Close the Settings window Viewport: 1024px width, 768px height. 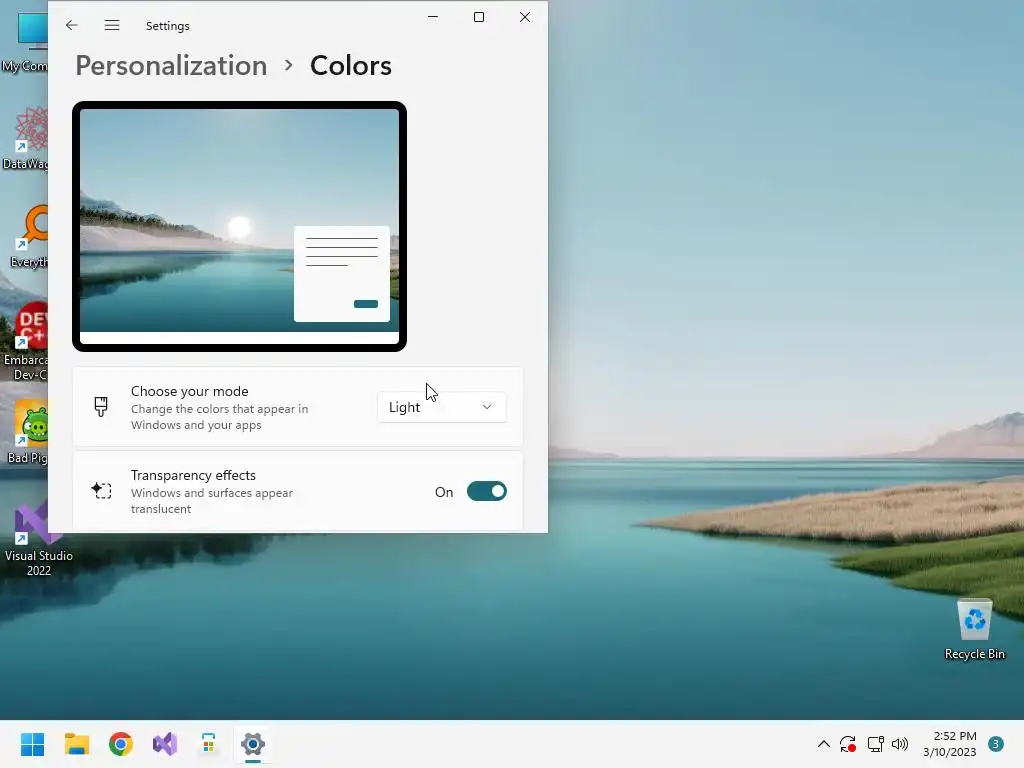[x=525, y=17]
